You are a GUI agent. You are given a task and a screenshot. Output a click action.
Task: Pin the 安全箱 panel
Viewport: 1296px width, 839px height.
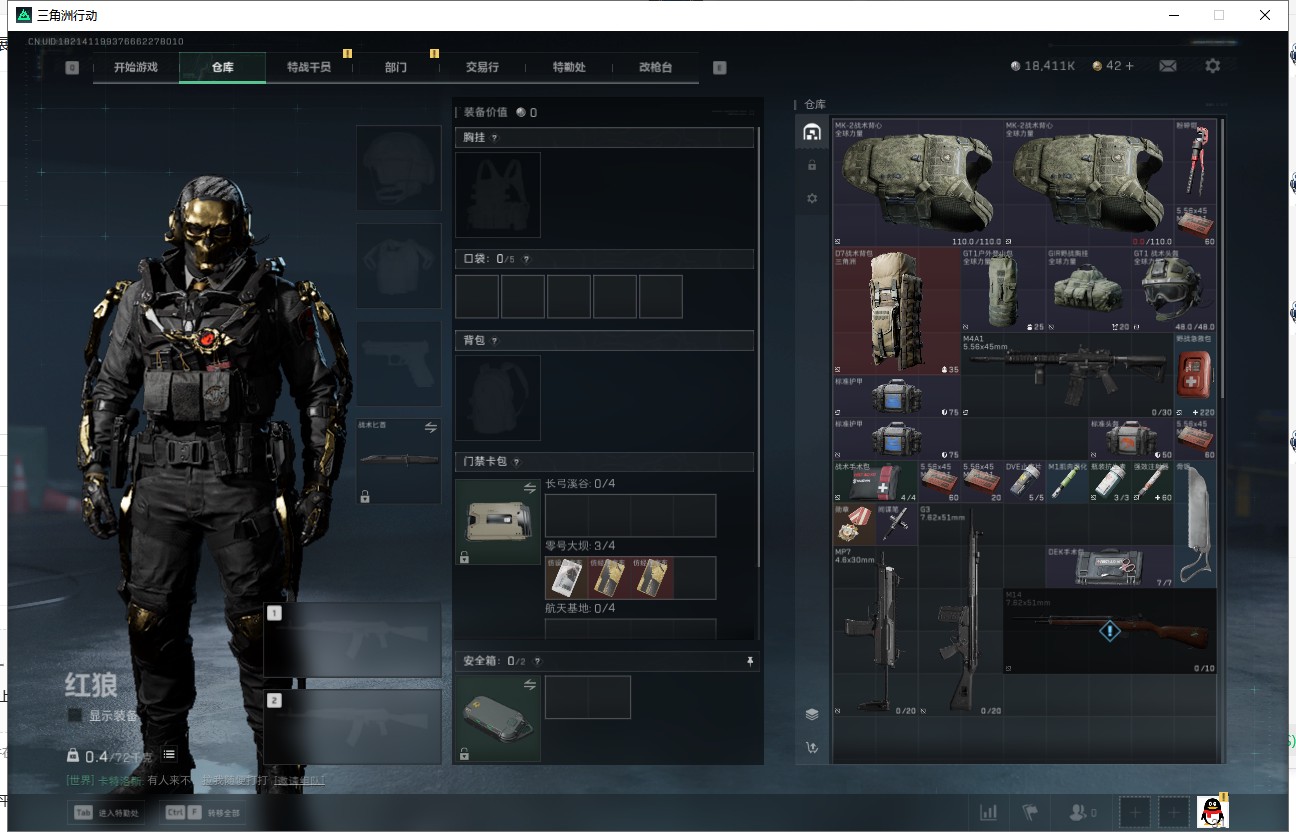(750, 662)
